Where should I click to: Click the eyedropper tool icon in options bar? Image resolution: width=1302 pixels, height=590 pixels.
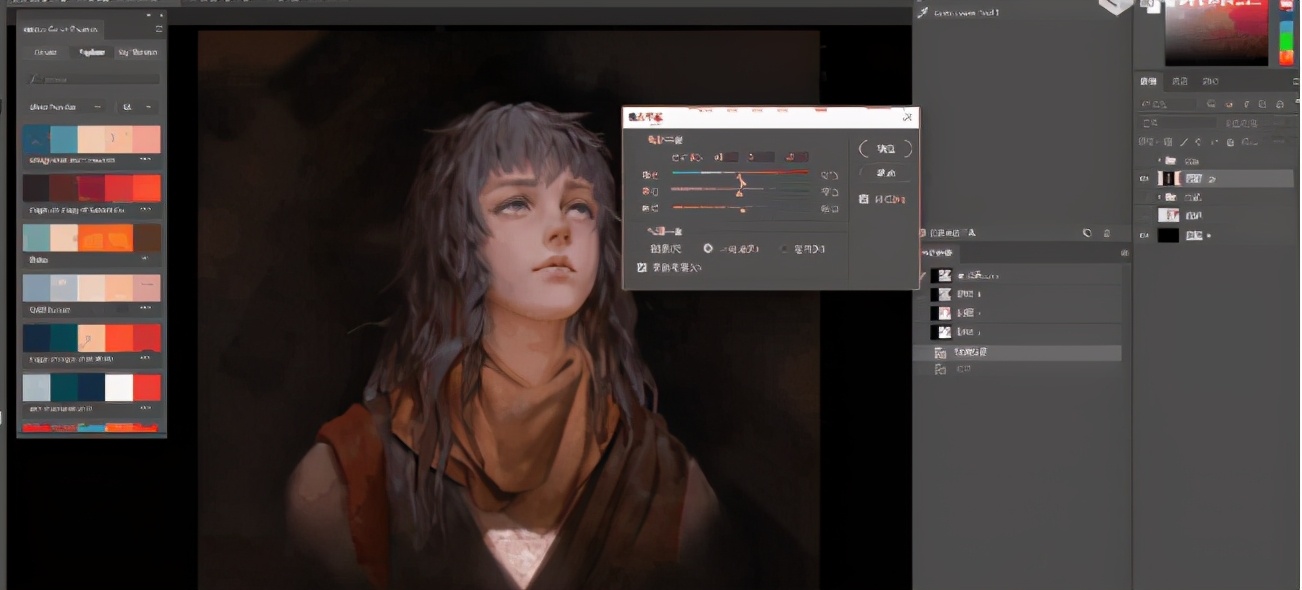click(922, 13)
